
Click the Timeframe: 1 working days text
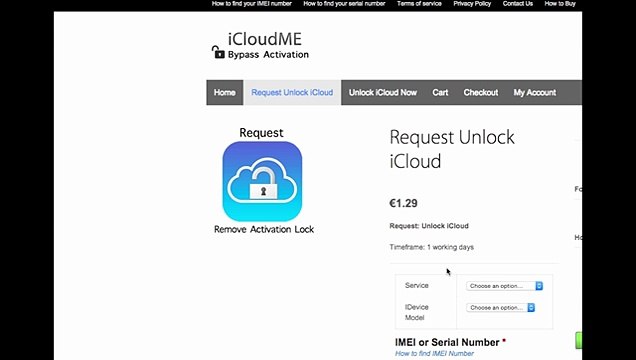432,247
